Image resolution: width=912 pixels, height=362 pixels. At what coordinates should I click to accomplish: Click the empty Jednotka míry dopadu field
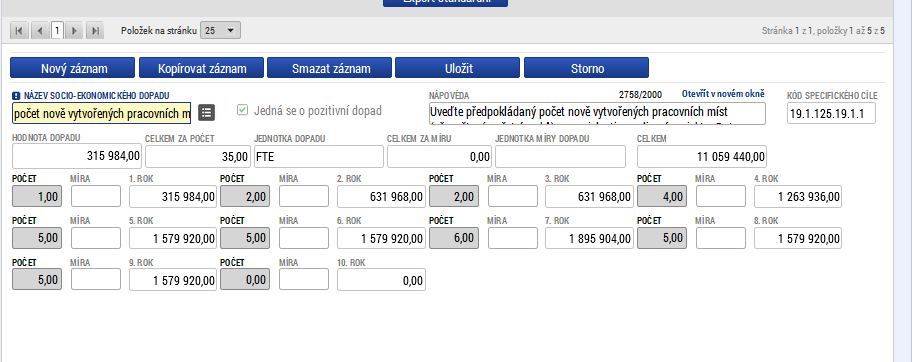coord(560,157)
